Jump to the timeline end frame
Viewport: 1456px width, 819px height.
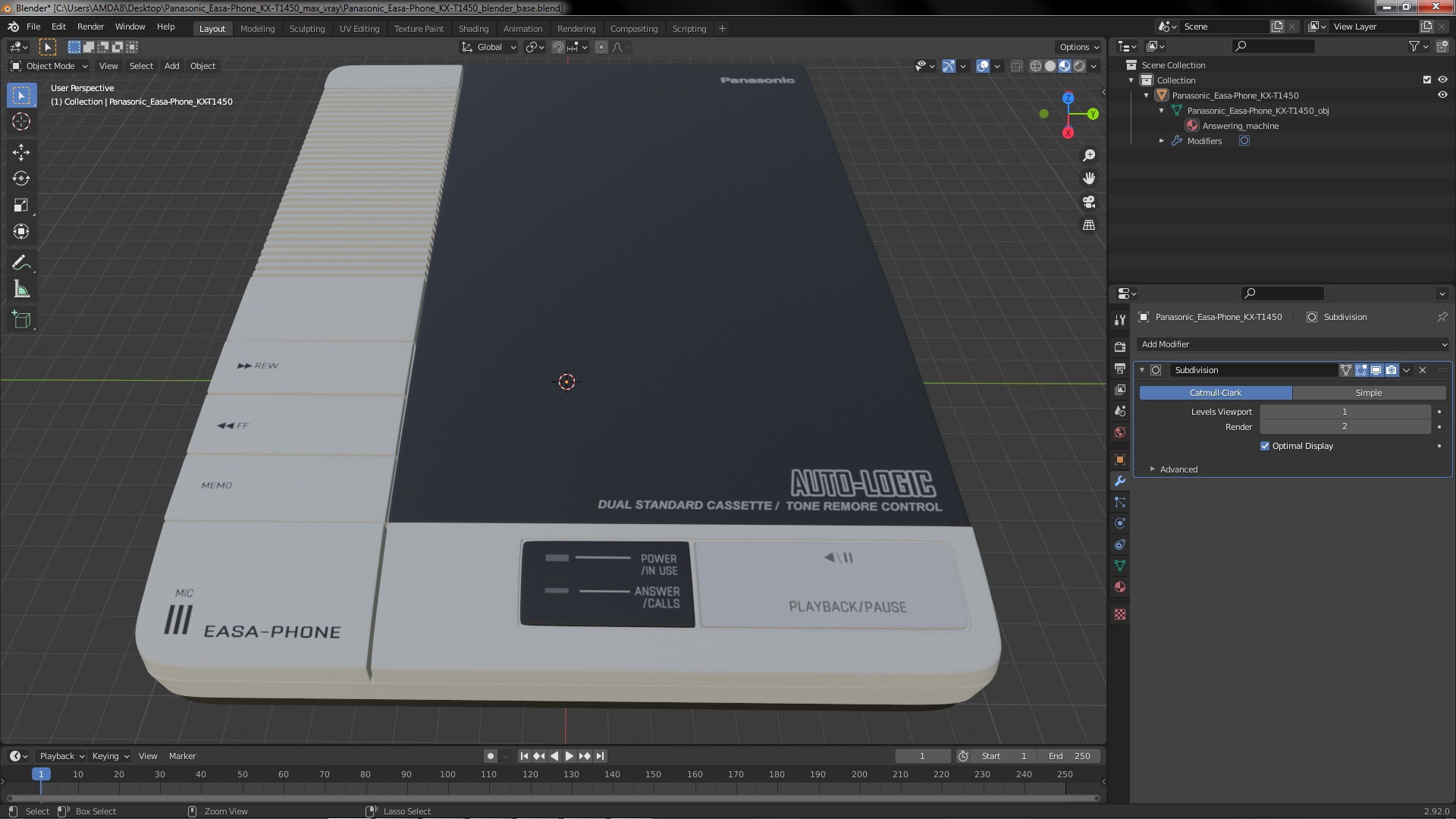click(601, 756)
